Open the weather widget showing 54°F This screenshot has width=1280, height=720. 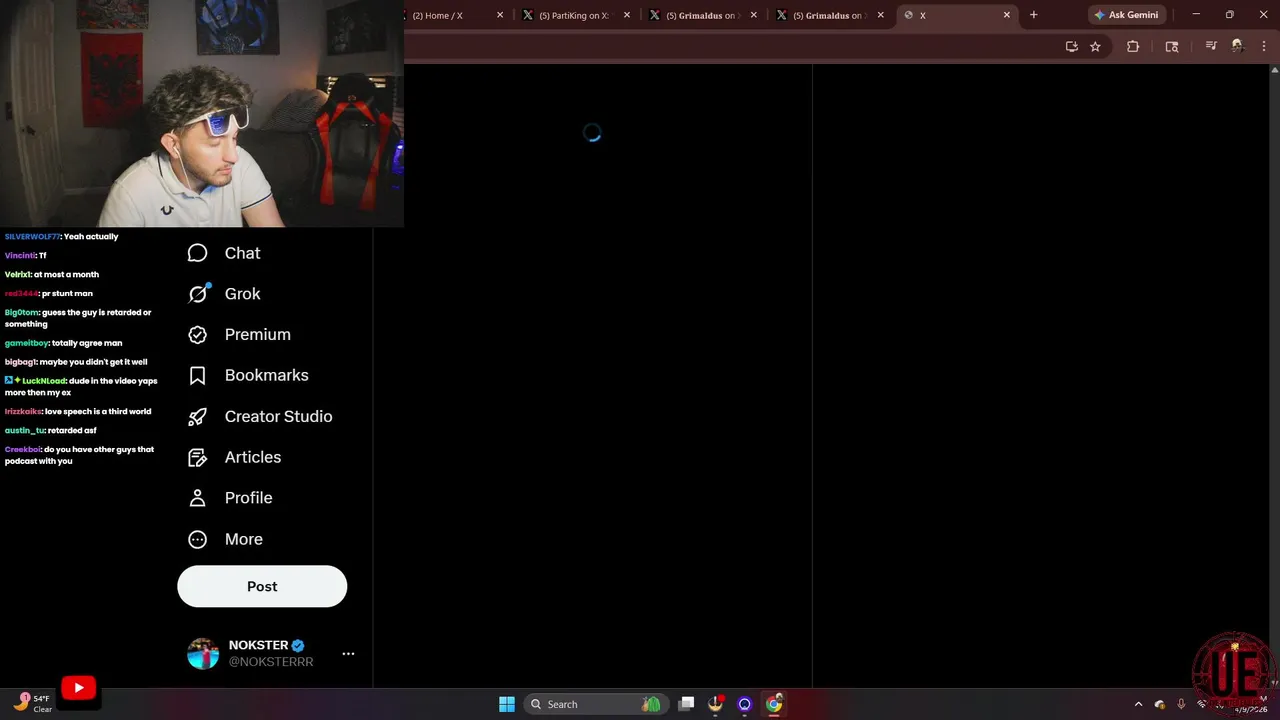point(33,704)
